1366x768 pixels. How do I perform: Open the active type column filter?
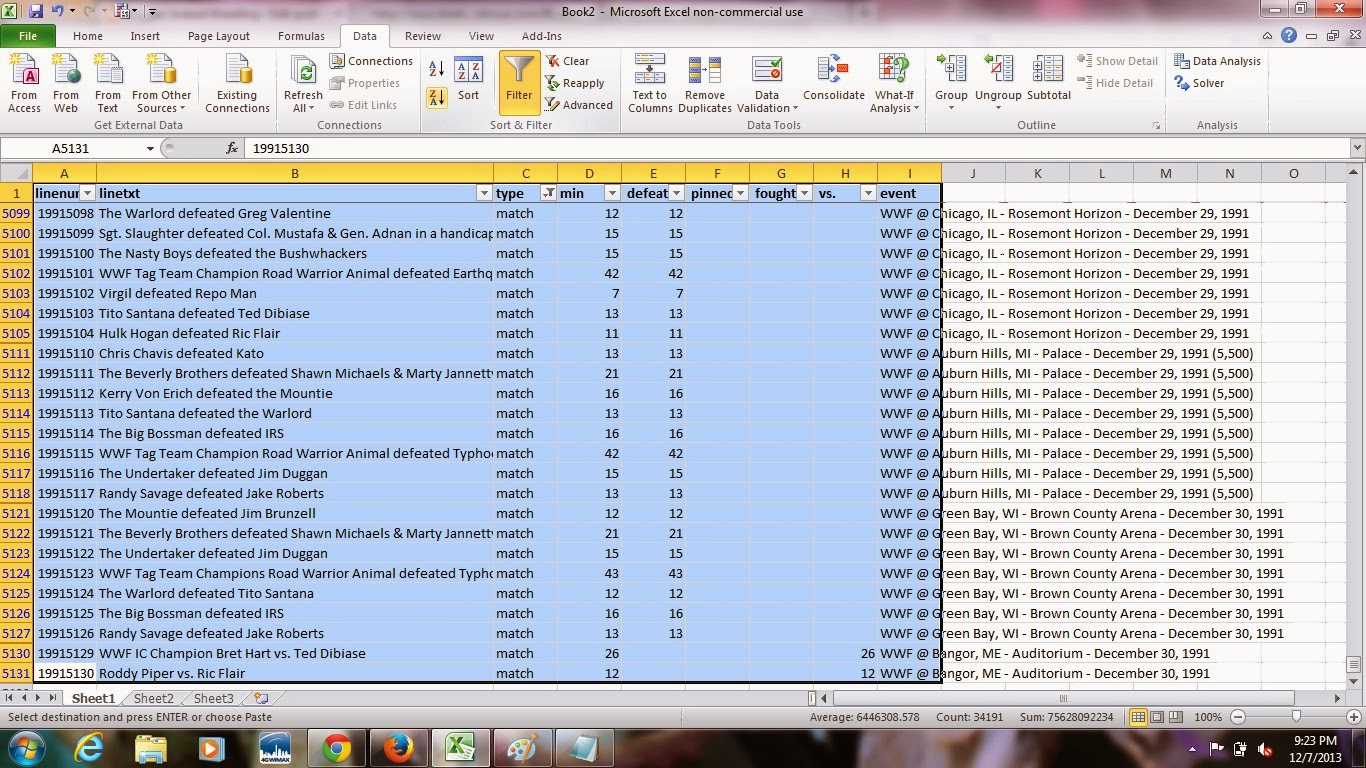tap(548, 193)
